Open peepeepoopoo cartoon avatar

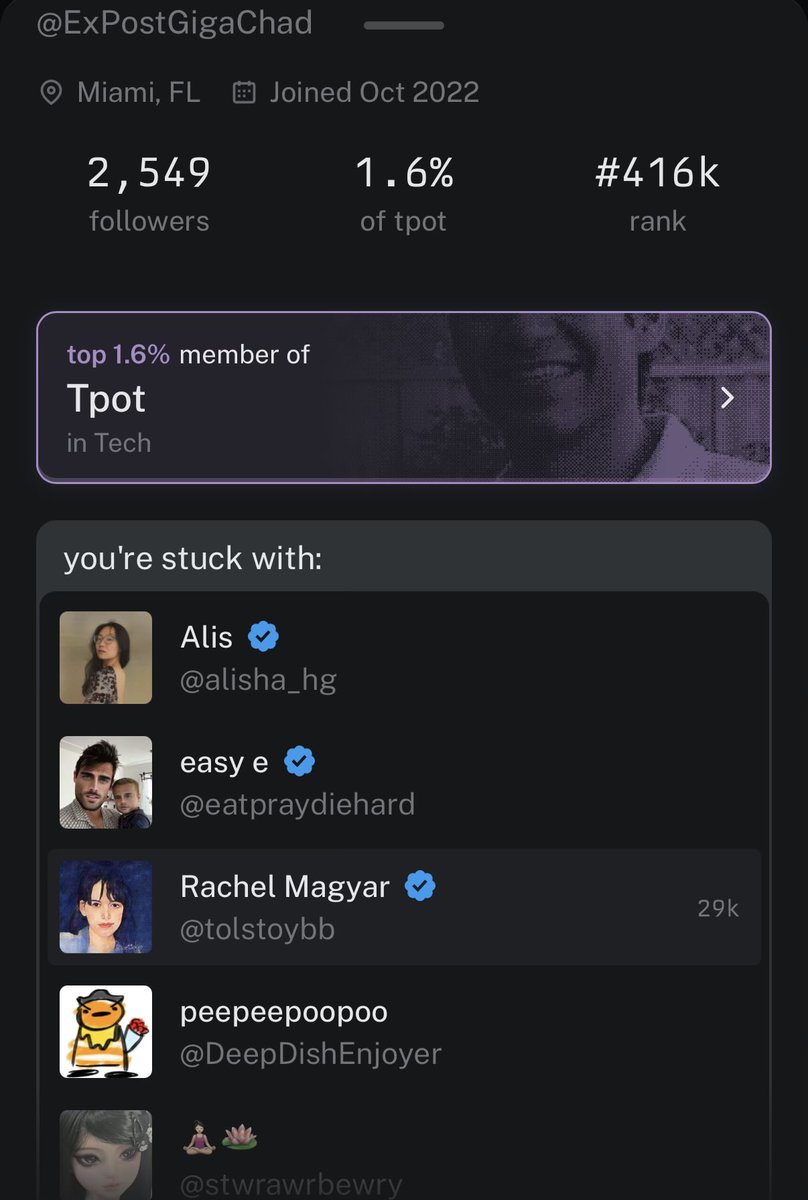click(106, 1032)
